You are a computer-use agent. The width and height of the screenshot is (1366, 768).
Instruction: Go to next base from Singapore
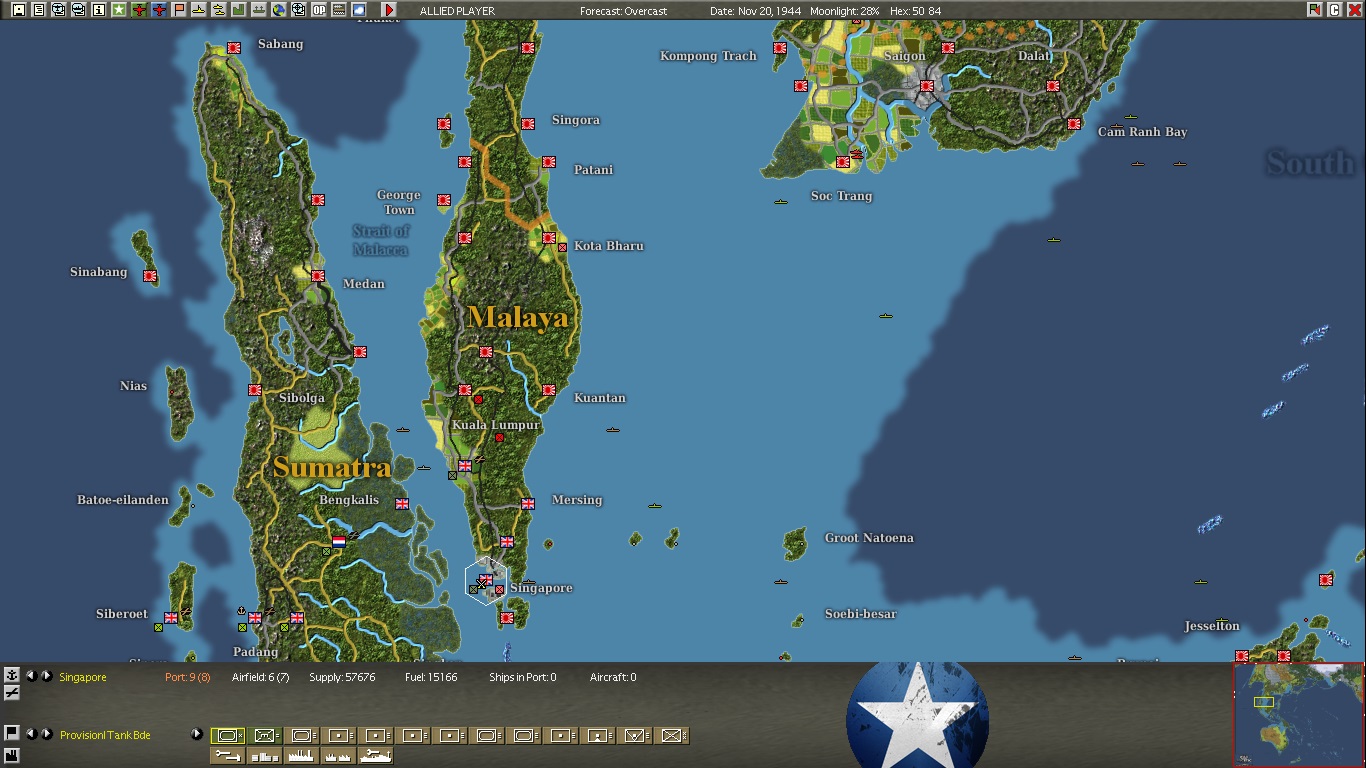[x=46, y=676]
